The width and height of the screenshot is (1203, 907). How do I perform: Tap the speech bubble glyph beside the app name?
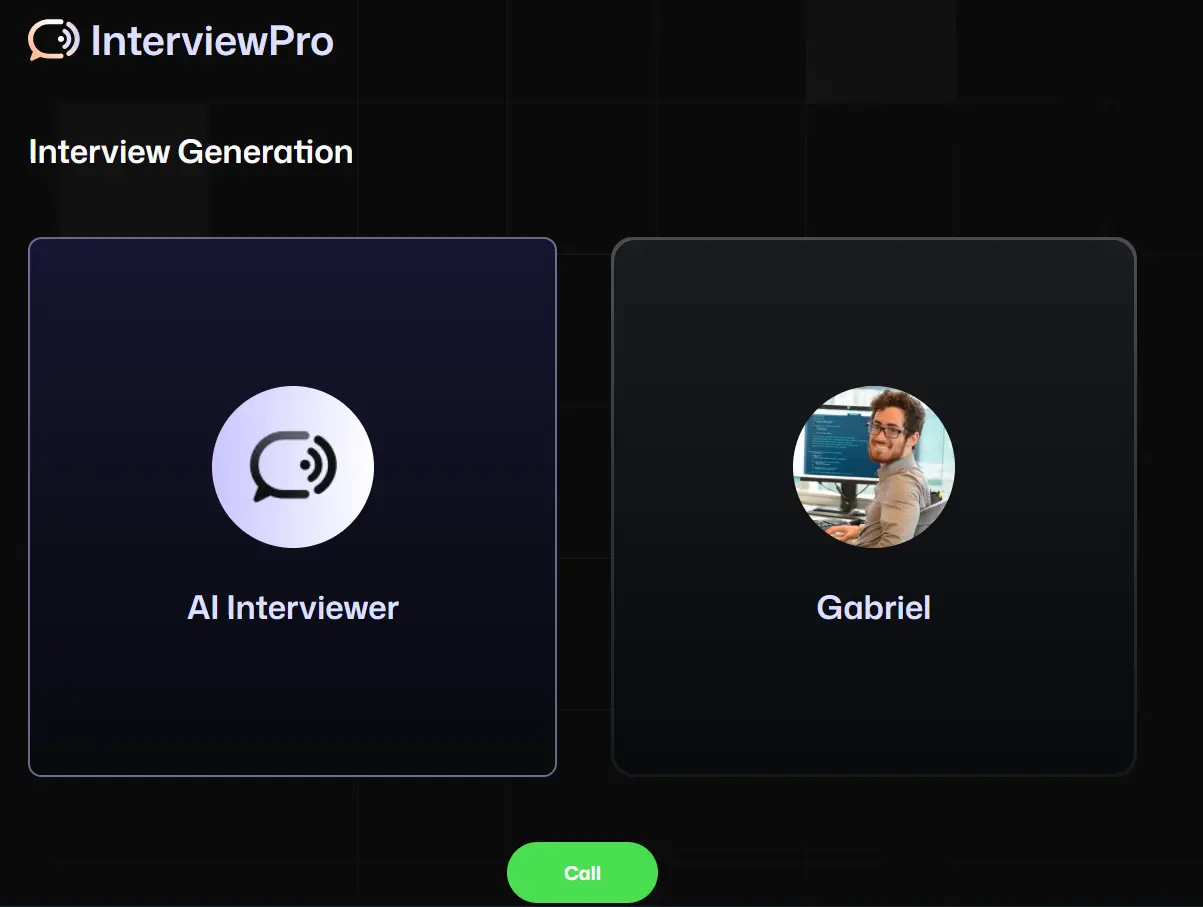click(x=52, y=40)
